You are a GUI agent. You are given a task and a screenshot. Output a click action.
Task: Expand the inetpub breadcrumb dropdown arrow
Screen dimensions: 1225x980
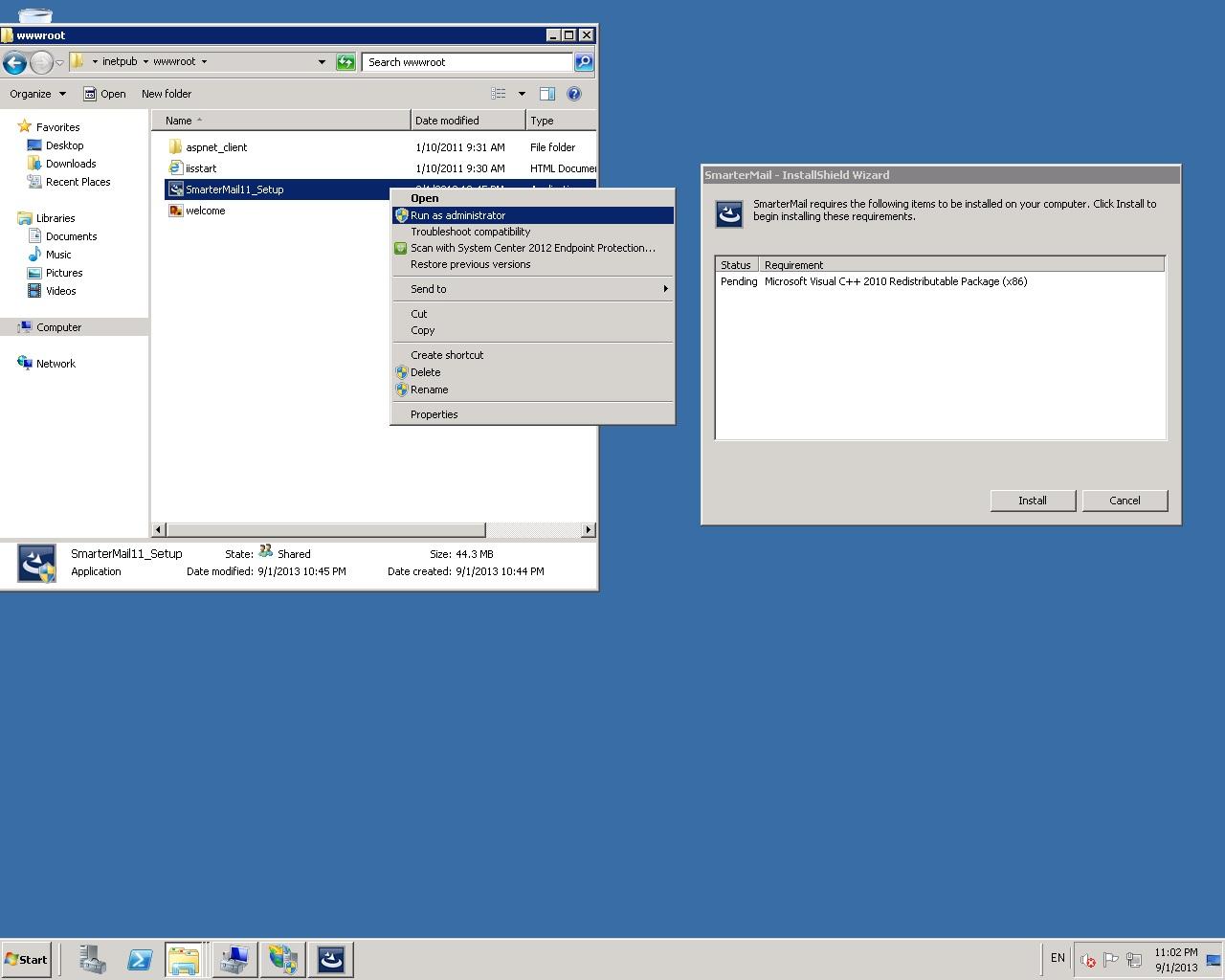[145, 62]
